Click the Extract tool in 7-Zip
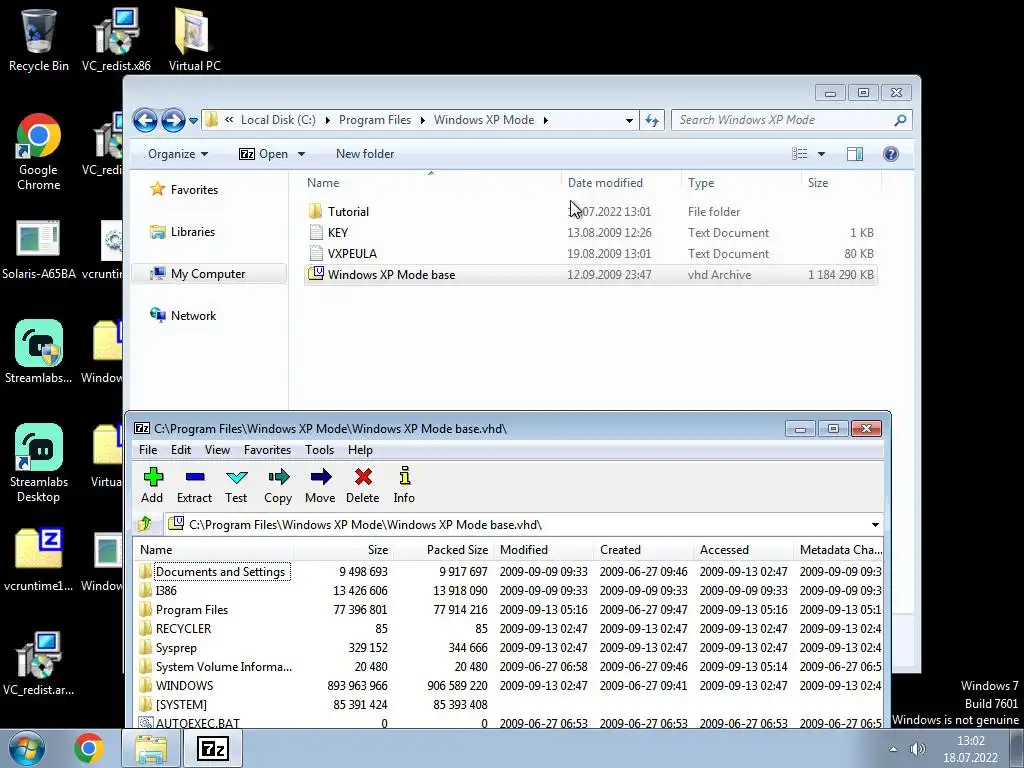Viewport: 1024px width, 768px height. point(195,485)
